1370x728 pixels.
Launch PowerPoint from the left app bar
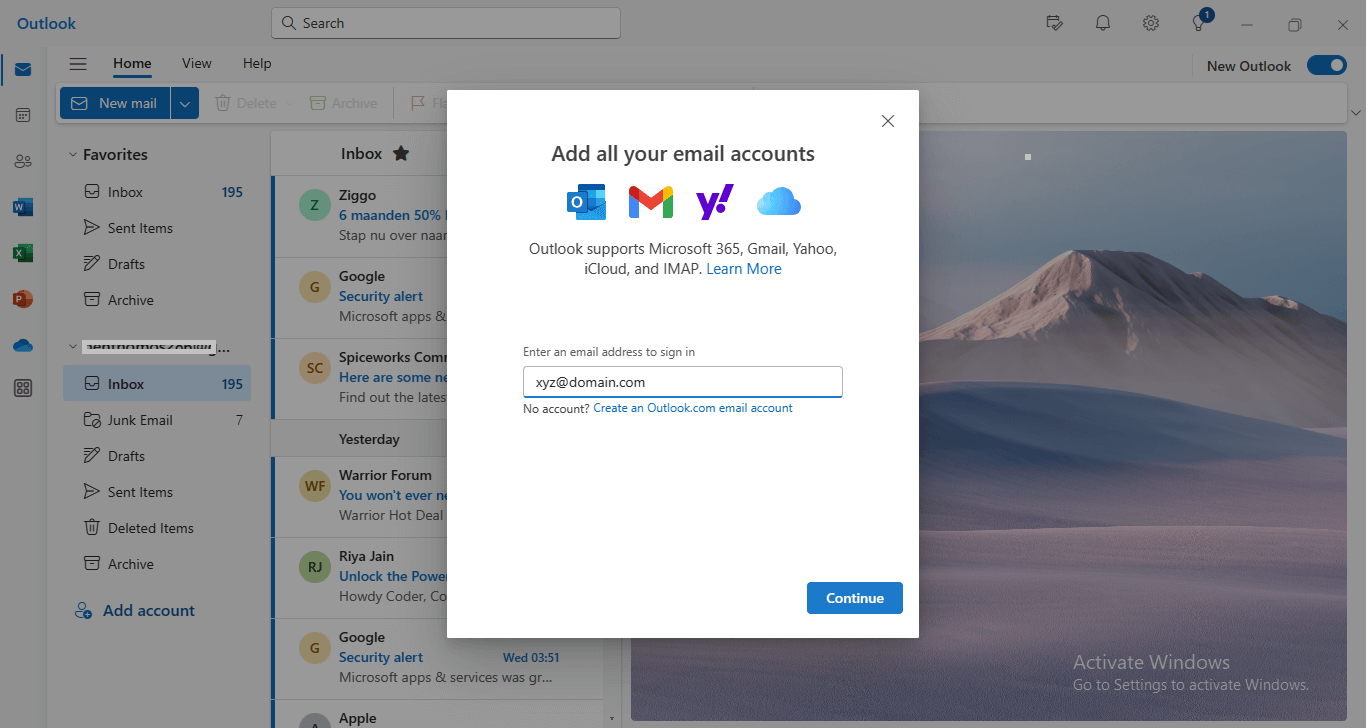pos(23,299)
